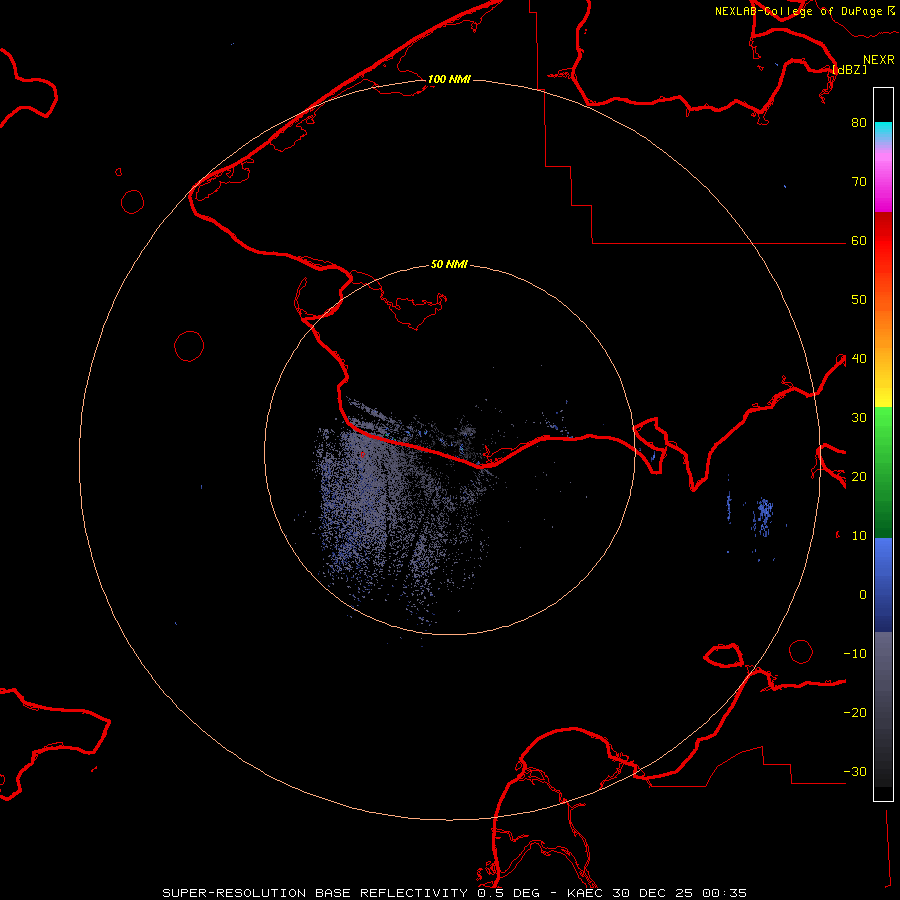Screen dimensions: 900x900
Task: Select the 10 value on the dBZ scale
Action: click(x=859, y=536)
